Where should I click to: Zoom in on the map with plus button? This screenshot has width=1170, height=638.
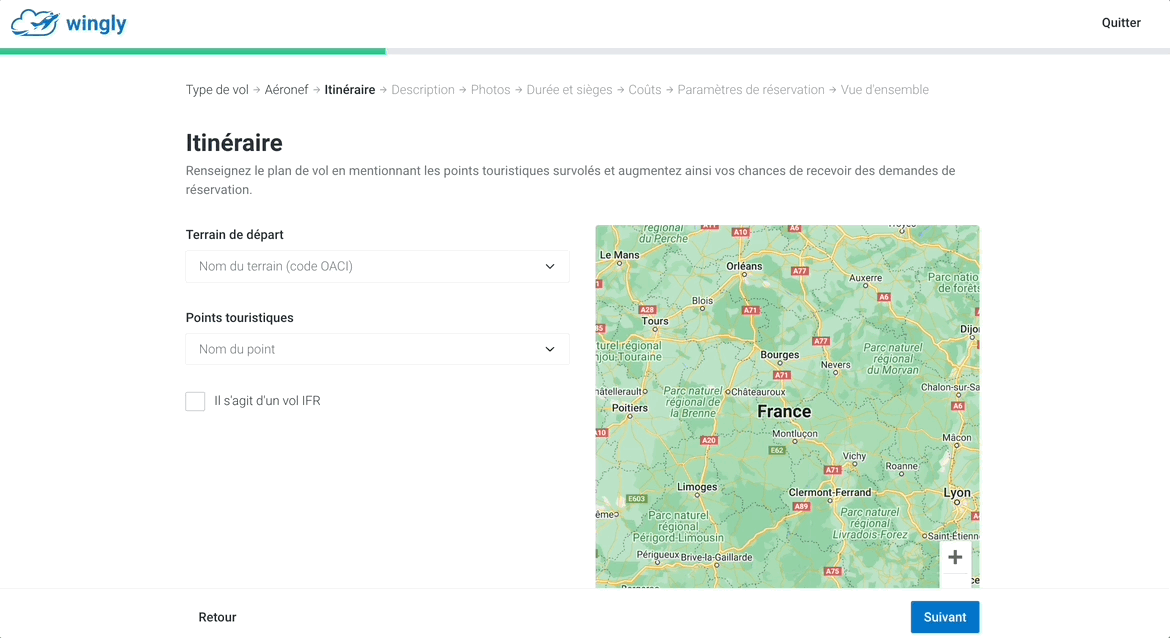(955, 557)
